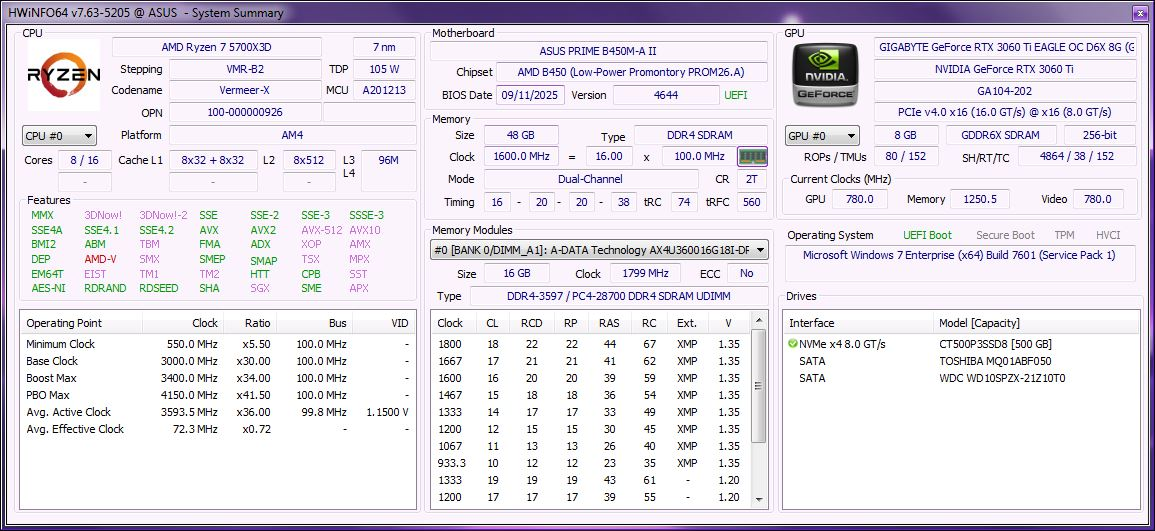Click the memory timings scrollbar down arrow
This screenshot has height=531, width=1155.
759,499
